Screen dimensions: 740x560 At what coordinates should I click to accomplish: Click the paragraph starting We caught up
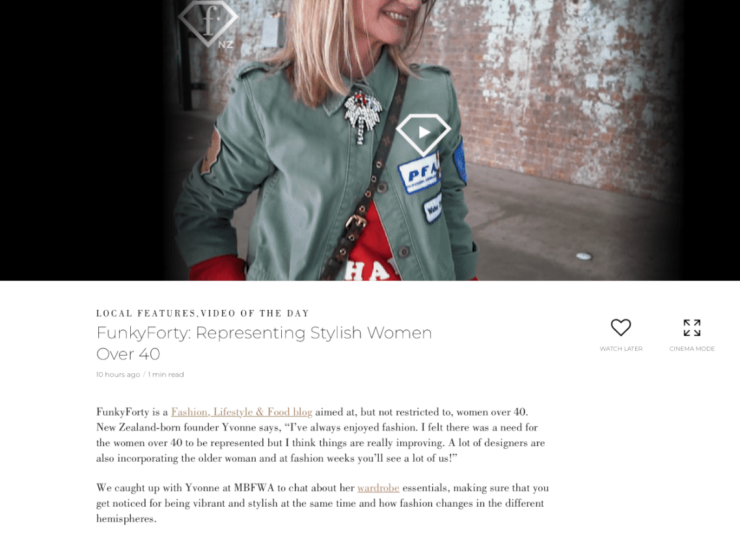tap(322, 503)
